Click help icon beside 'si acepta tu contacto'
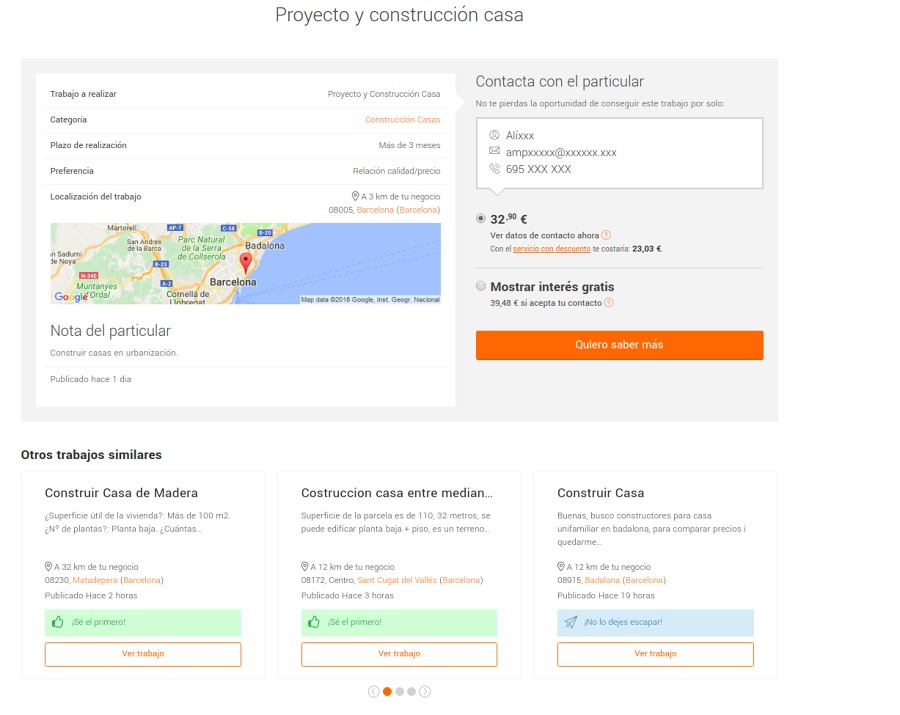This screenshot has height=715, width=900. pyautogui.click(x=609, y=303)
